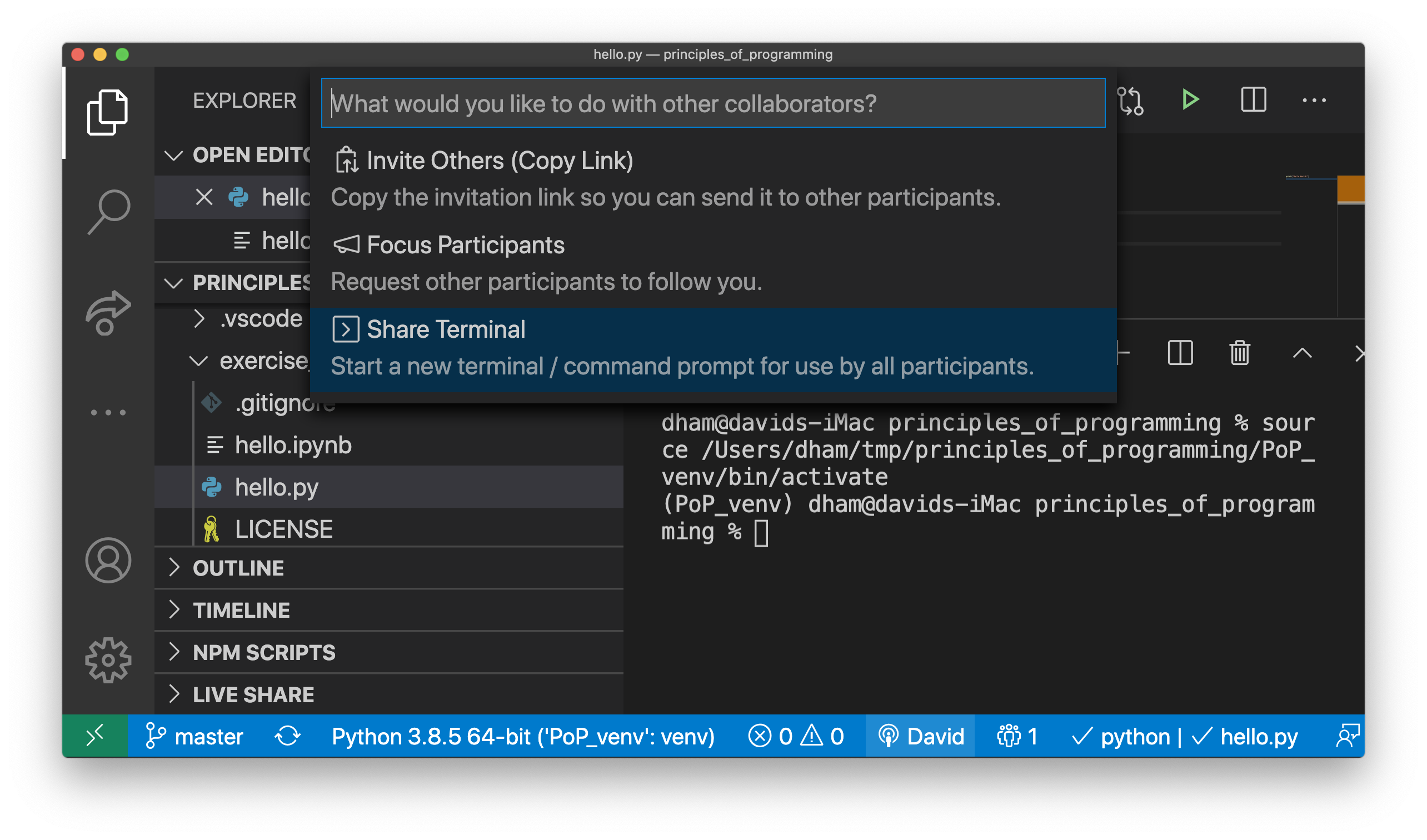The width and height of the screenshot is (1427, 840).
Task: Select the Search icon in the activity bar
Action: tap(109, 209)
